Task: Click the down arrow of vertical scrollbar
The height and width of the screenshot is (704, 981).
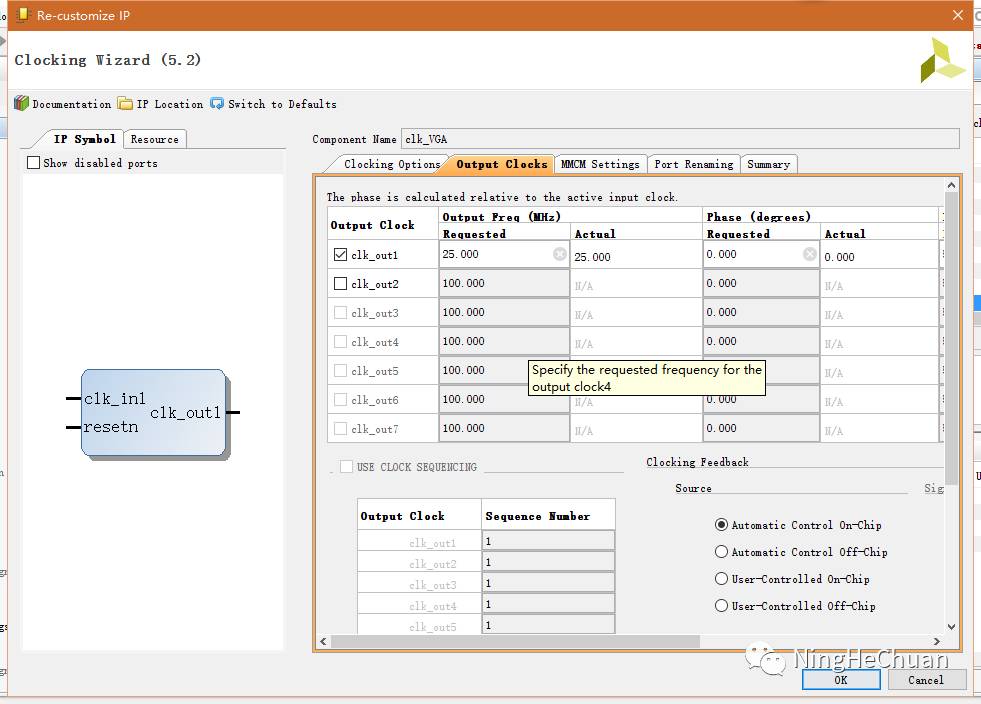Action: pyautogui.click(x=951, y=627)
